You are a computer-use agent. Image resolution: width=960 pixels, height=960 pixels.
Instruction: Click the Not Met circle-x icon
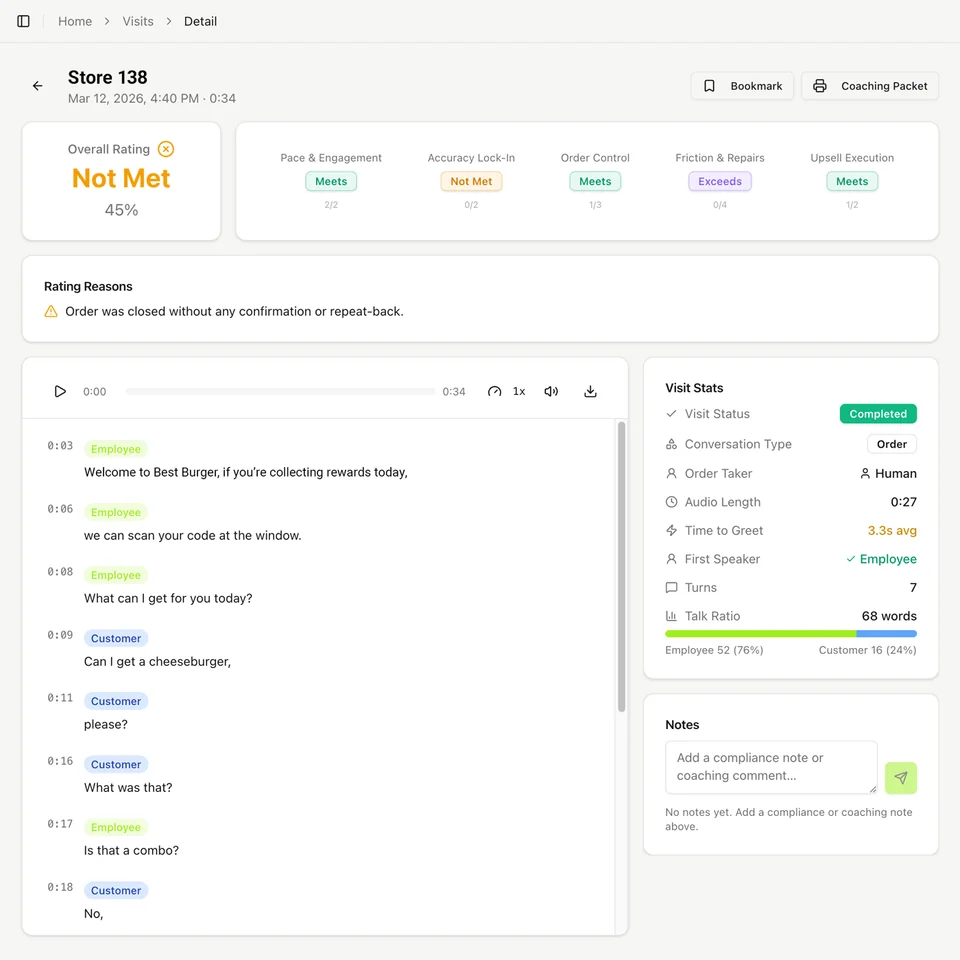point(166,149)
